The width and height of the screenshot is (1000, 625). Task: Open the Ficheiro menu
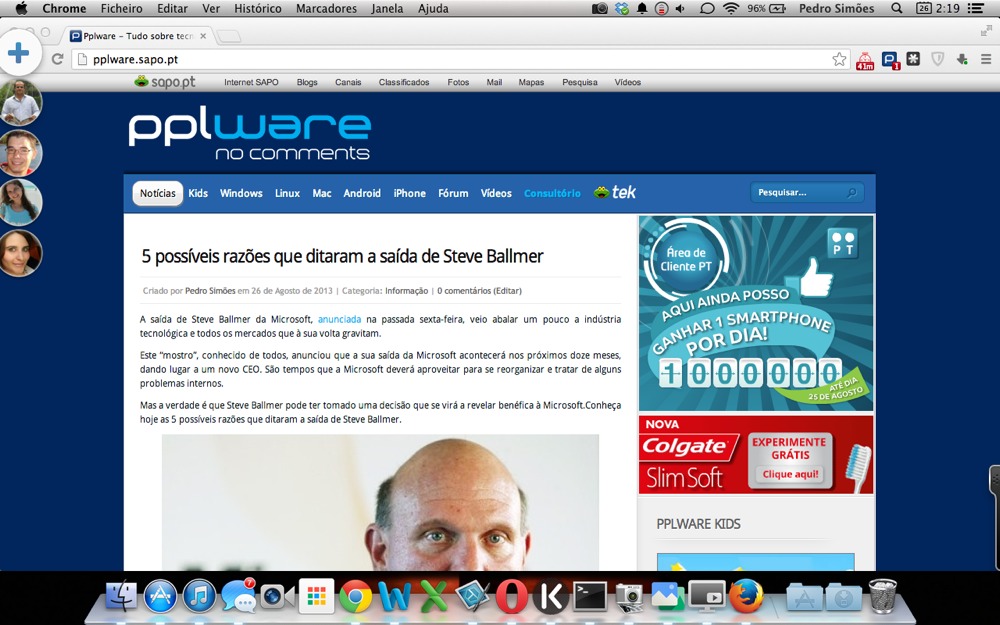pos(121,8)
